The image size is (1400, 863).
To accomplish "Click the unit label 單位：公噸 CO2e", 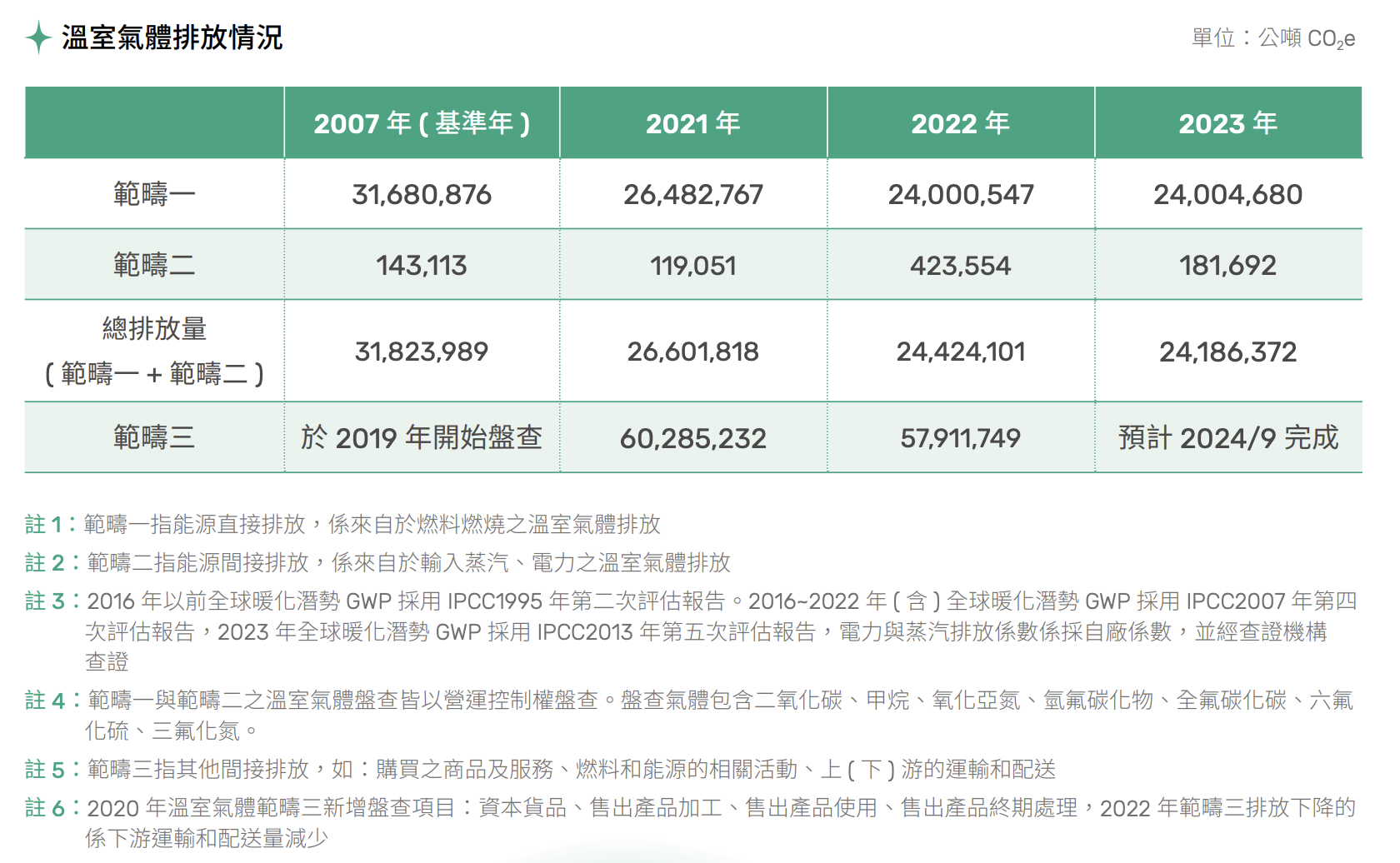I will pos(1273,38).
